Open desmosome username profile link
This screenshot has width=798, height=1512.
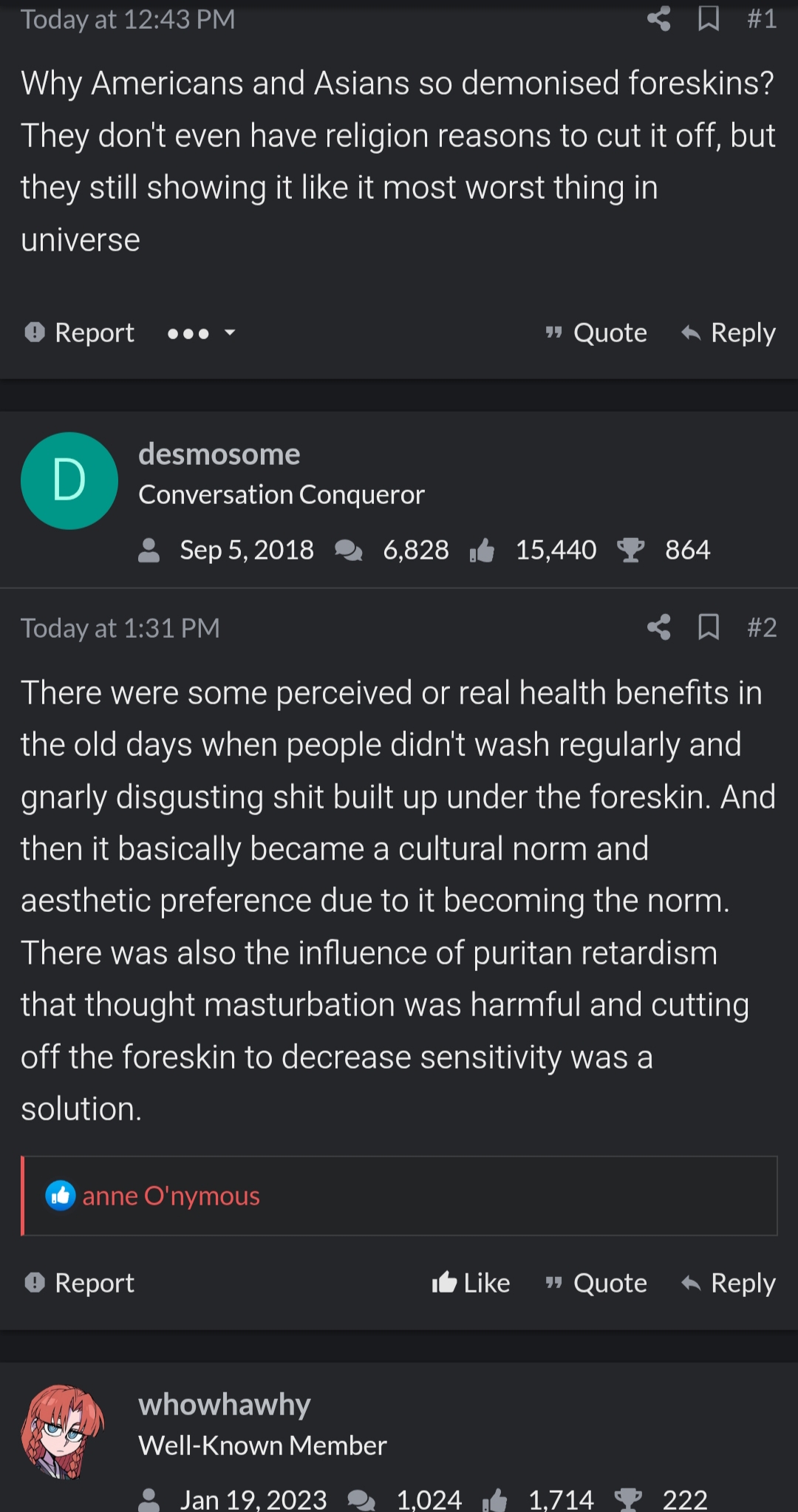[x=219, y=454]
